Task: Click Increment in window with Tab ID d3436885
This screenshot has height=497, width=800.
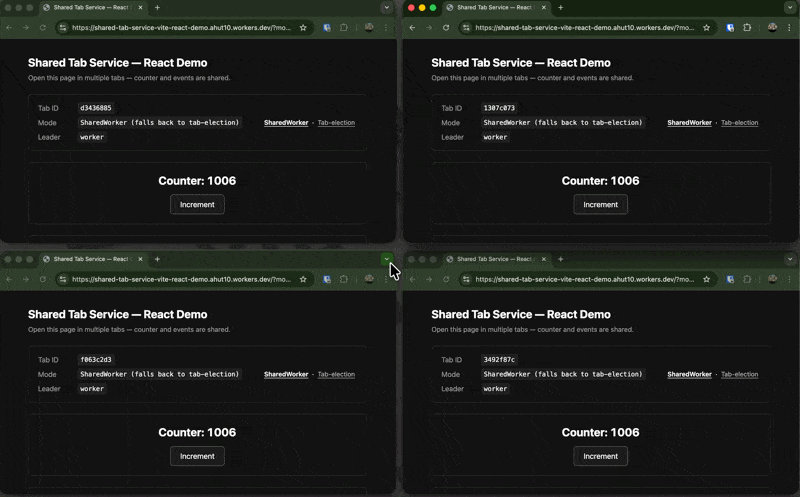Action: click(197, 205)
